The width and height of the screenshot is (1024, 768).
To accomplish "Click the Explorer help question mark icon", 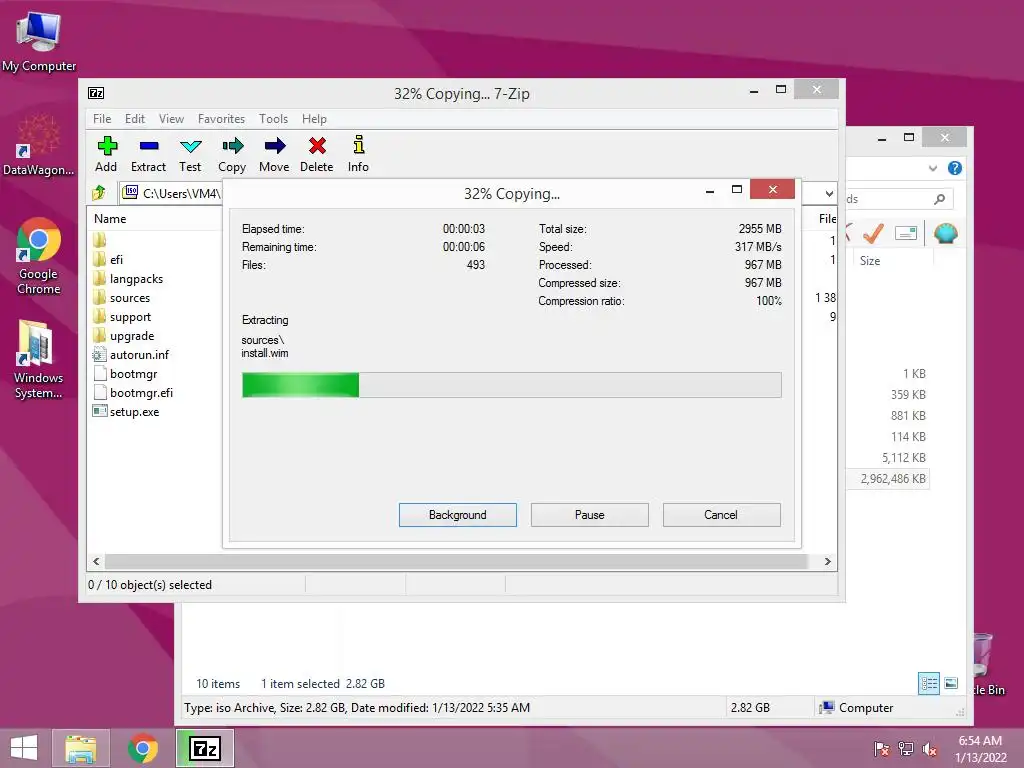I will [954, 168].
